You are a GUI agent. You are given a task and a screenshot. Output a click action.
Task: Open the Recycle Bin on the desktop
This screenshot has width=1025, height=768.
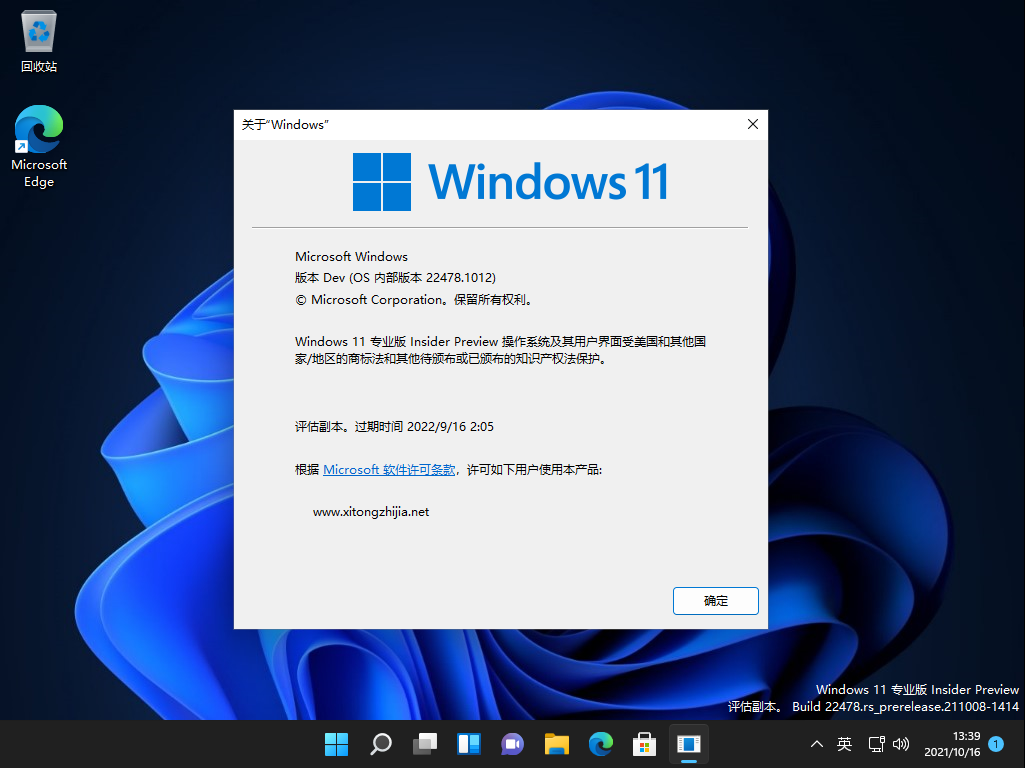pyautogui.click(x=38, y=30)
